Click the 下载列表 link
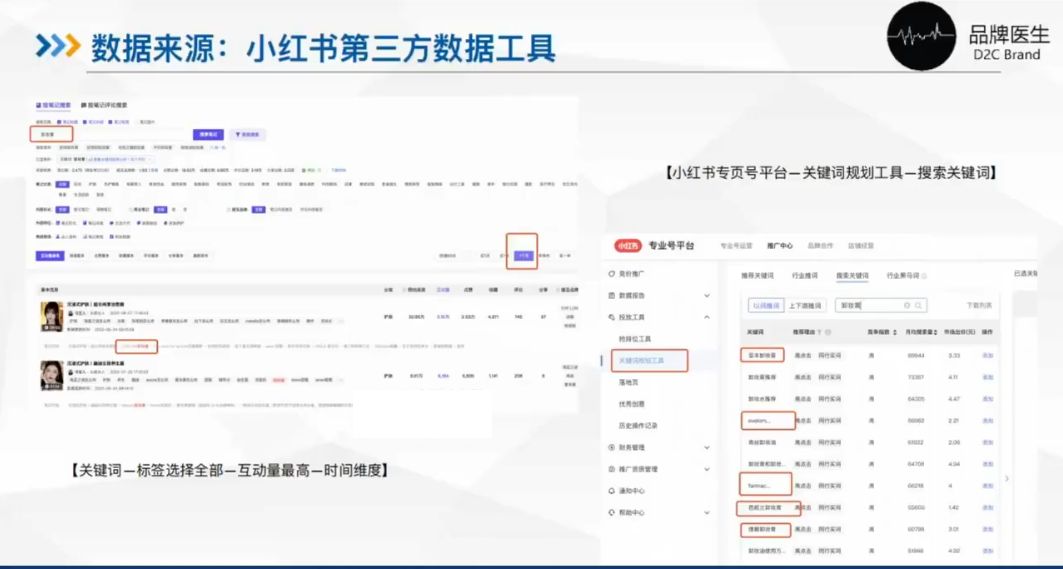 979,306
